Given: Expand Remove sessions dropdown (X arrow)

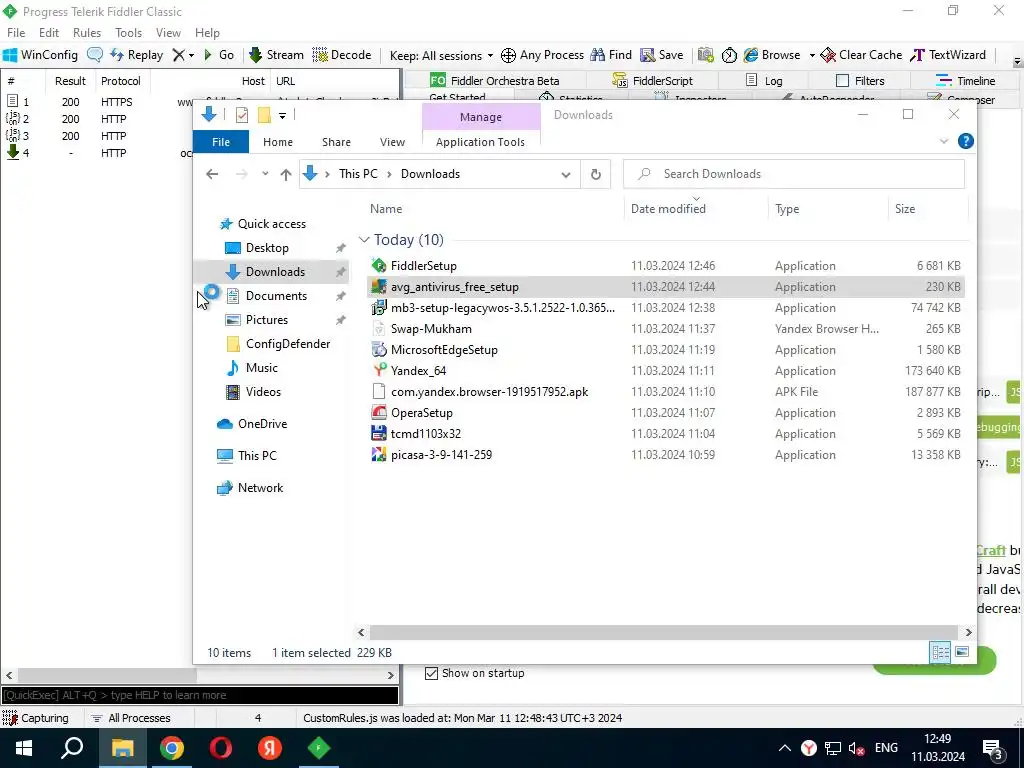Looking at the screenshot, I should [x=191, y=56].
